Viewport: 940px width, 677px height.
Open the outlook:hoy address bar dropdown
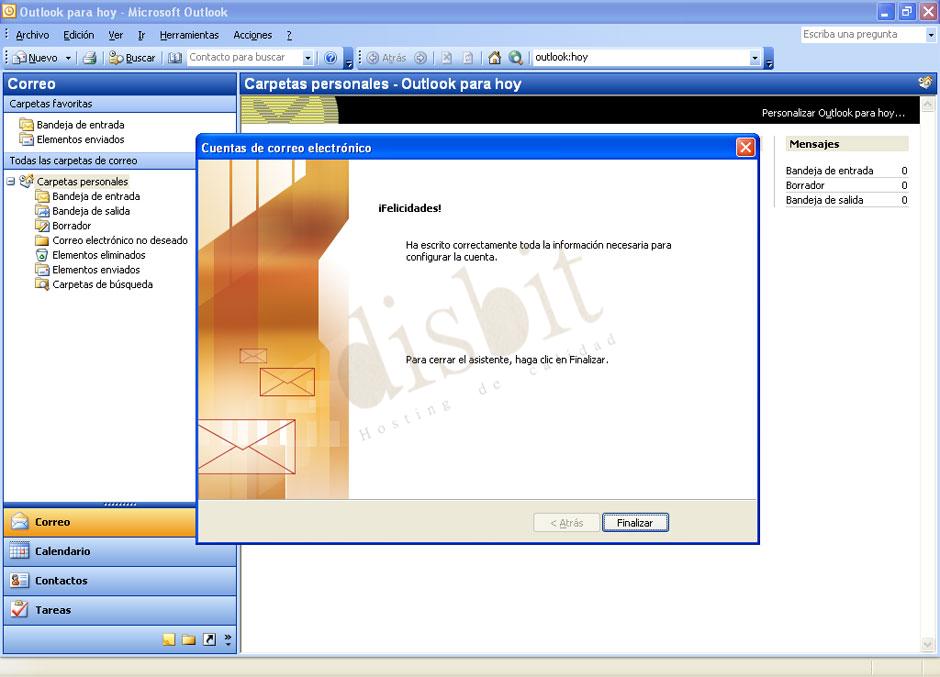pyautogui.click(x=753, y=57)
